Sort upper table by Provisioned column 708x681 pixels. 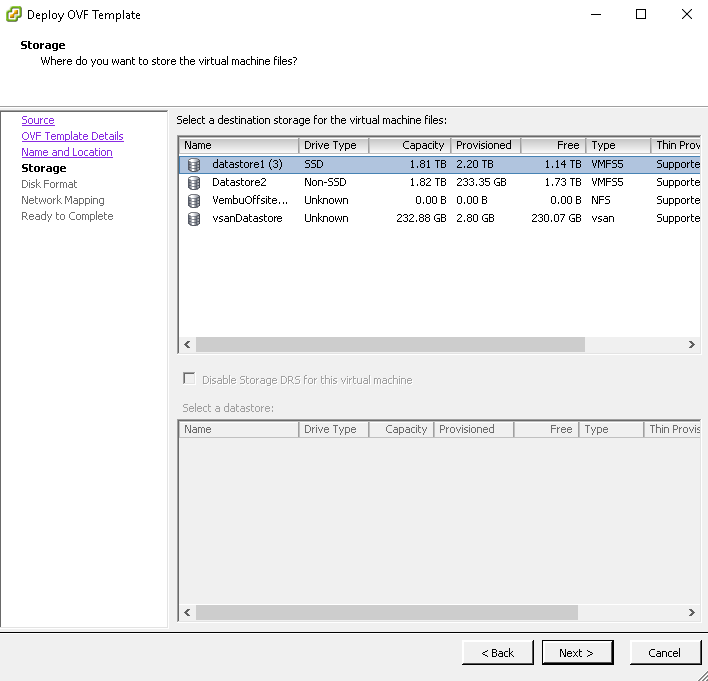tap(485, 145)
